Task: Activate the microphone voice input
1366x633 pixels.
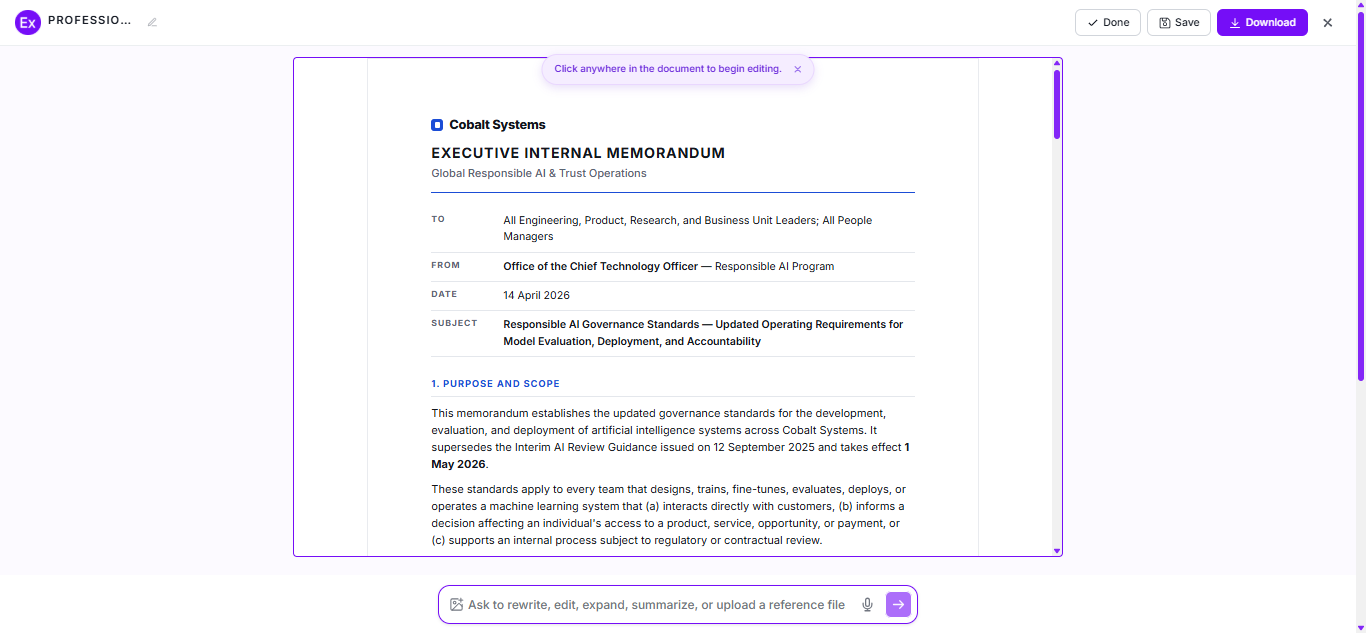Action: (x=867, y=604)
